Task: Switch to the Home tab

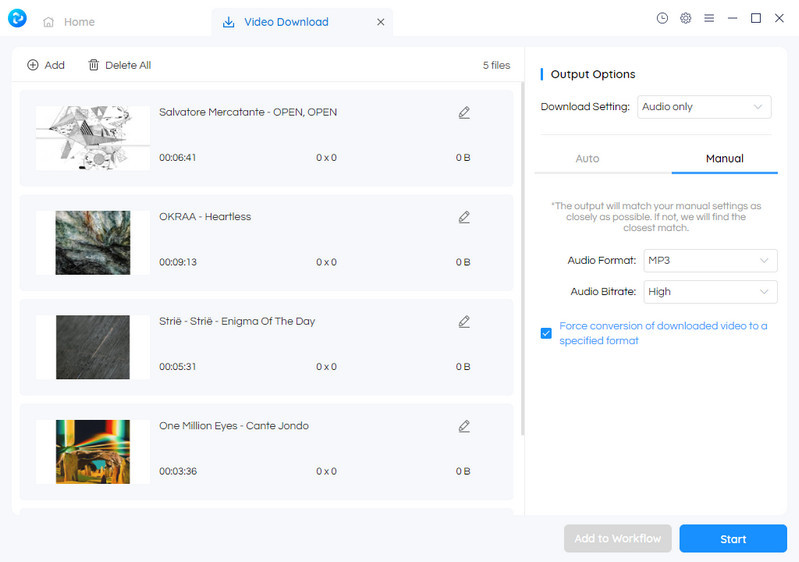Action: tap(69, 22)
